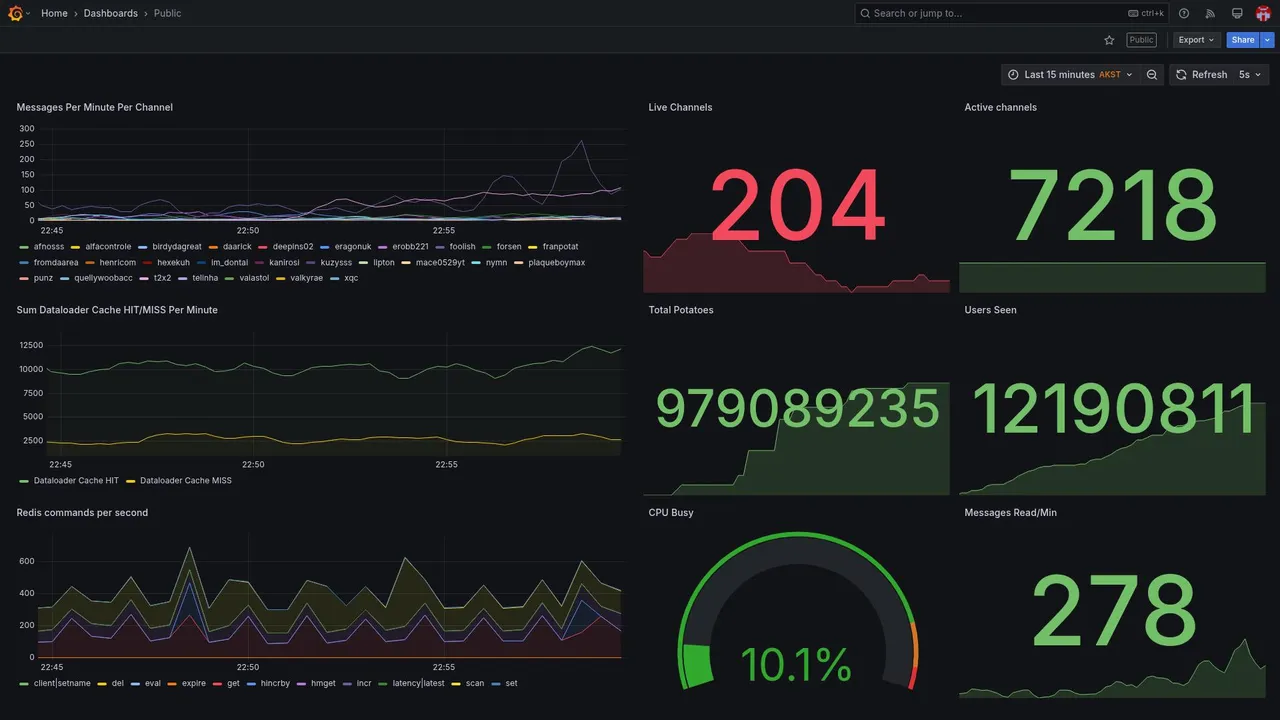This screenshot has width=1280, height=720.
Task: Open the Grafana logo menu
Action: click(x=15, y=13)
